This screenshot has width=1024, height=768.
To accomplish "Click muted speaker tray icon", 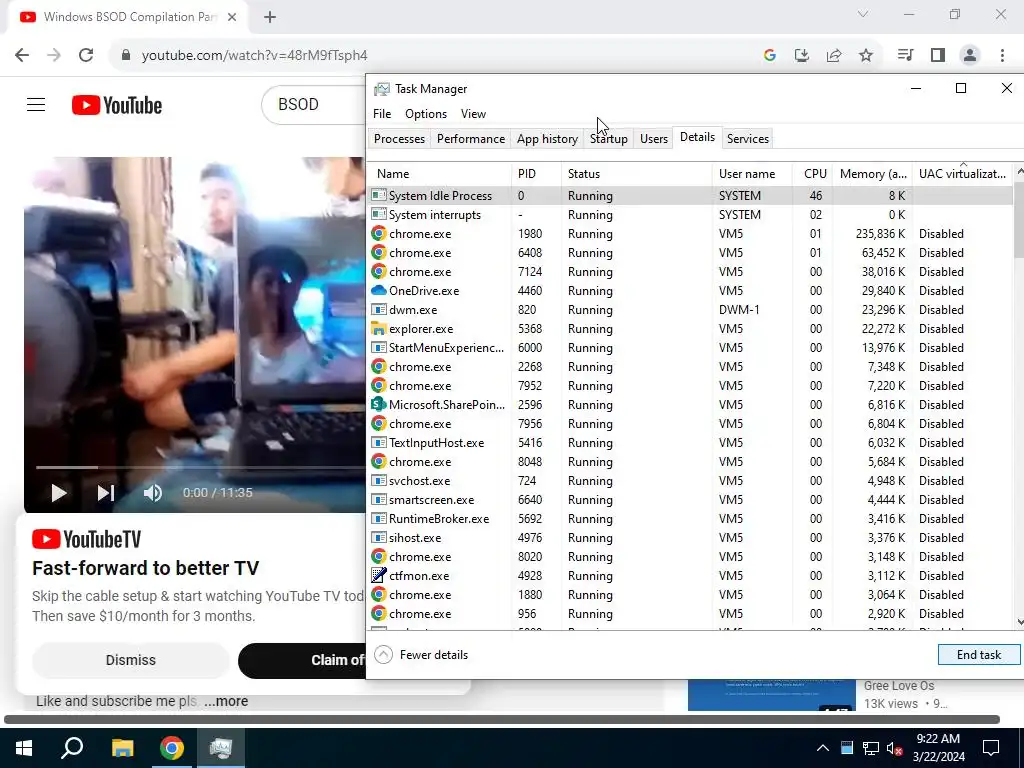I will [895, 748].
